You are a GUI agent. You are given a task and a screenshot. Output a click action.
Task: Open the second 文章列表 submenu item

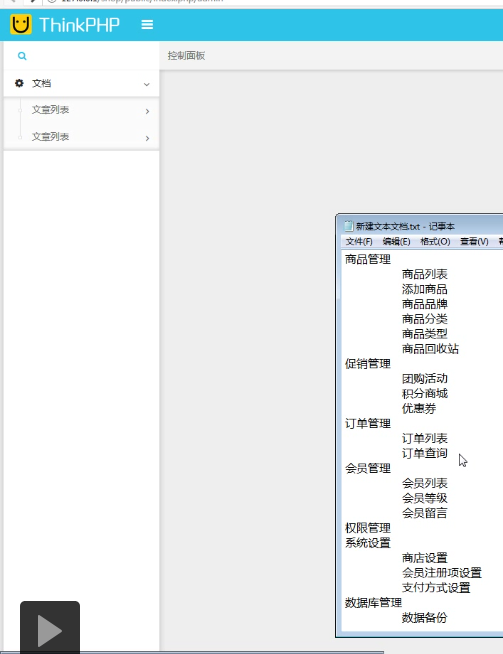[81, 137]
